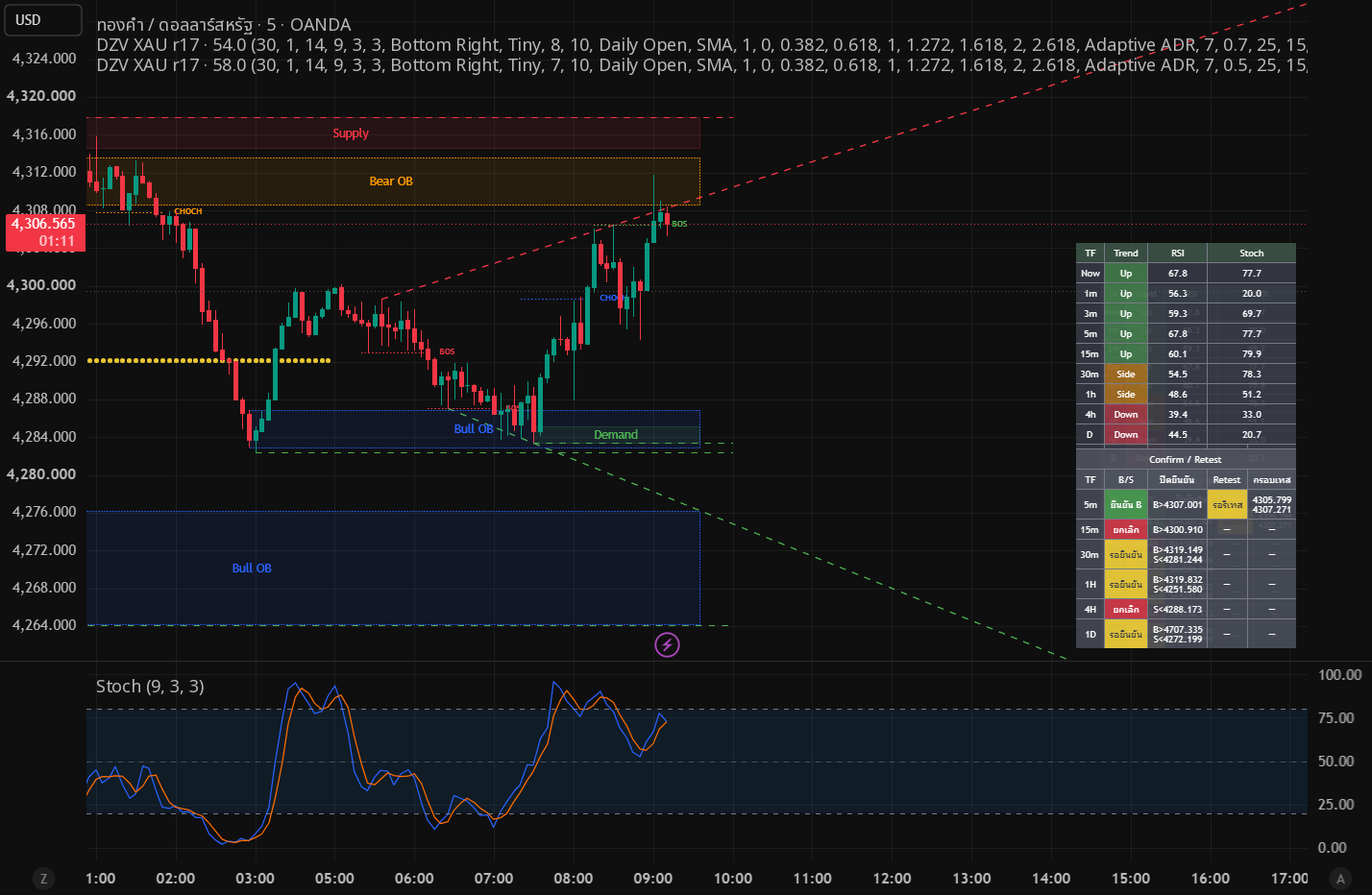Click the 75.00 Stoch axis label
This screenshot has height=895, width=1372.
[1335, 718]
